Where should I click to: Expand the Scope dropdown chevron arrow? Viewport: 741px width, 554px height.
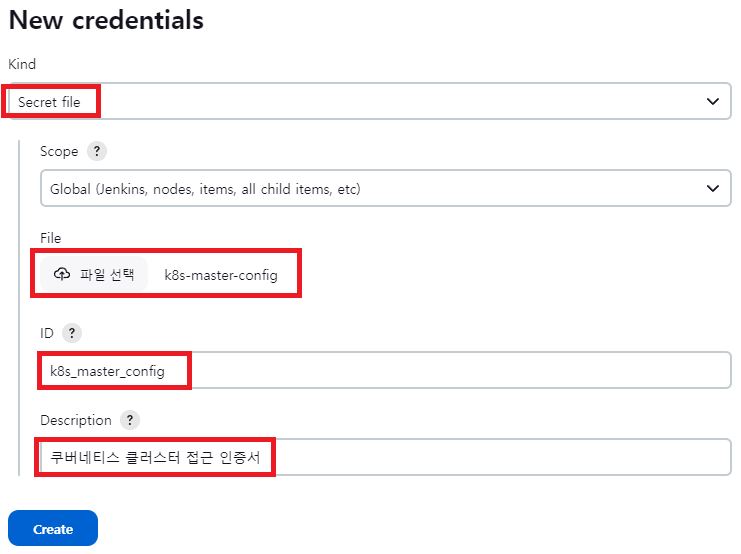coord(713,189)
